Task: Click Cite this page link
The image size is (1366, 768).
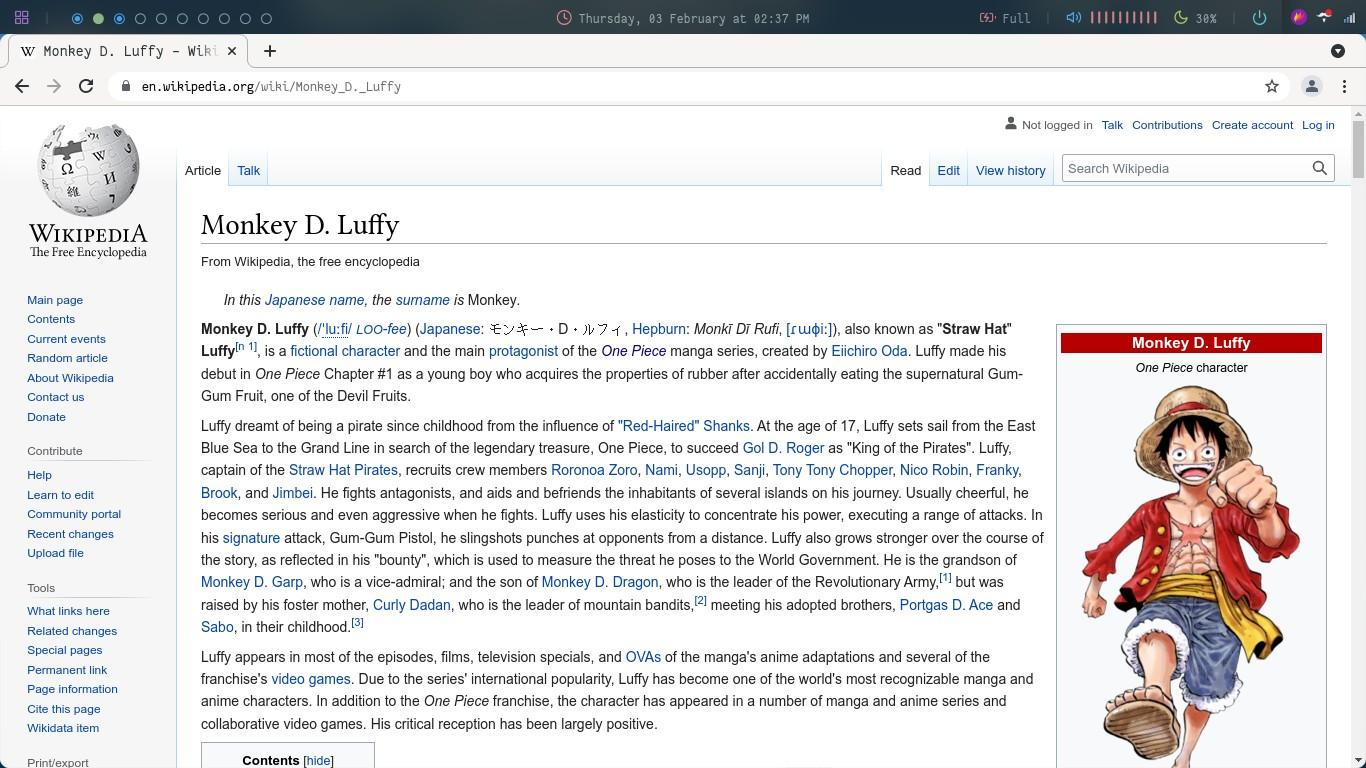Action: pos(63,709)
